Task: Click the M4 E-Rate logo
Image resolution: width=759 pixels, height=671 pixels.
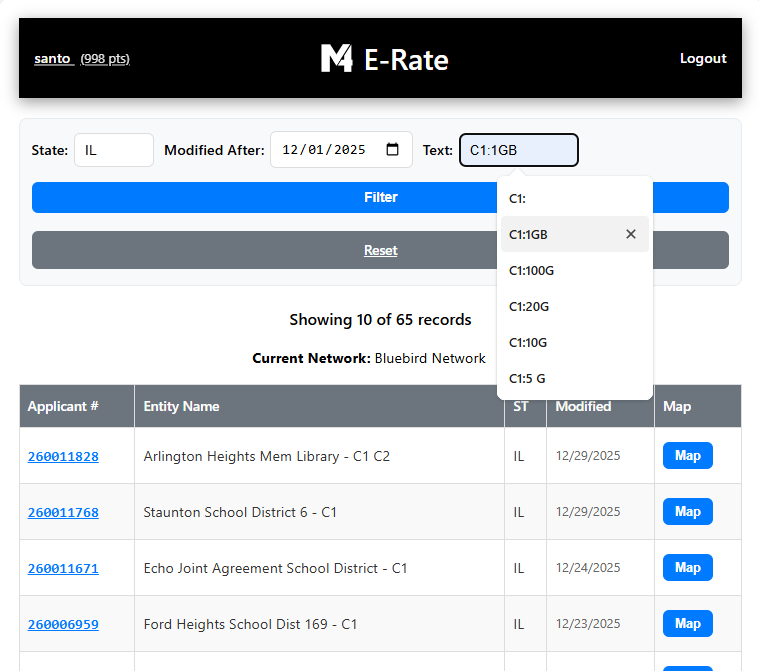Action: coord(385,59)
